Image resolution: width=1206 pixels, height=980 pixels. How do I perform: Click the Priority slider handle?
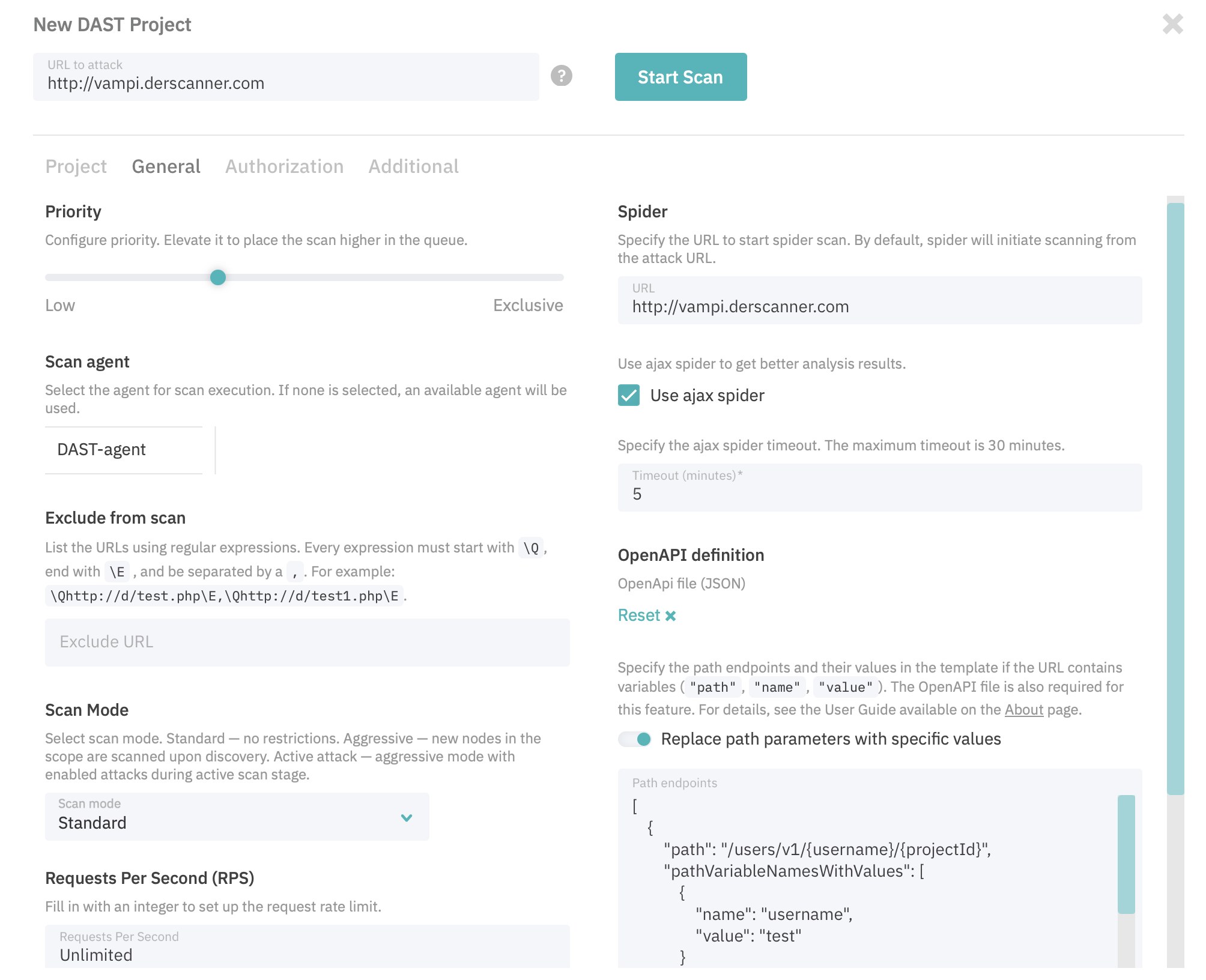tap(218, 277)
